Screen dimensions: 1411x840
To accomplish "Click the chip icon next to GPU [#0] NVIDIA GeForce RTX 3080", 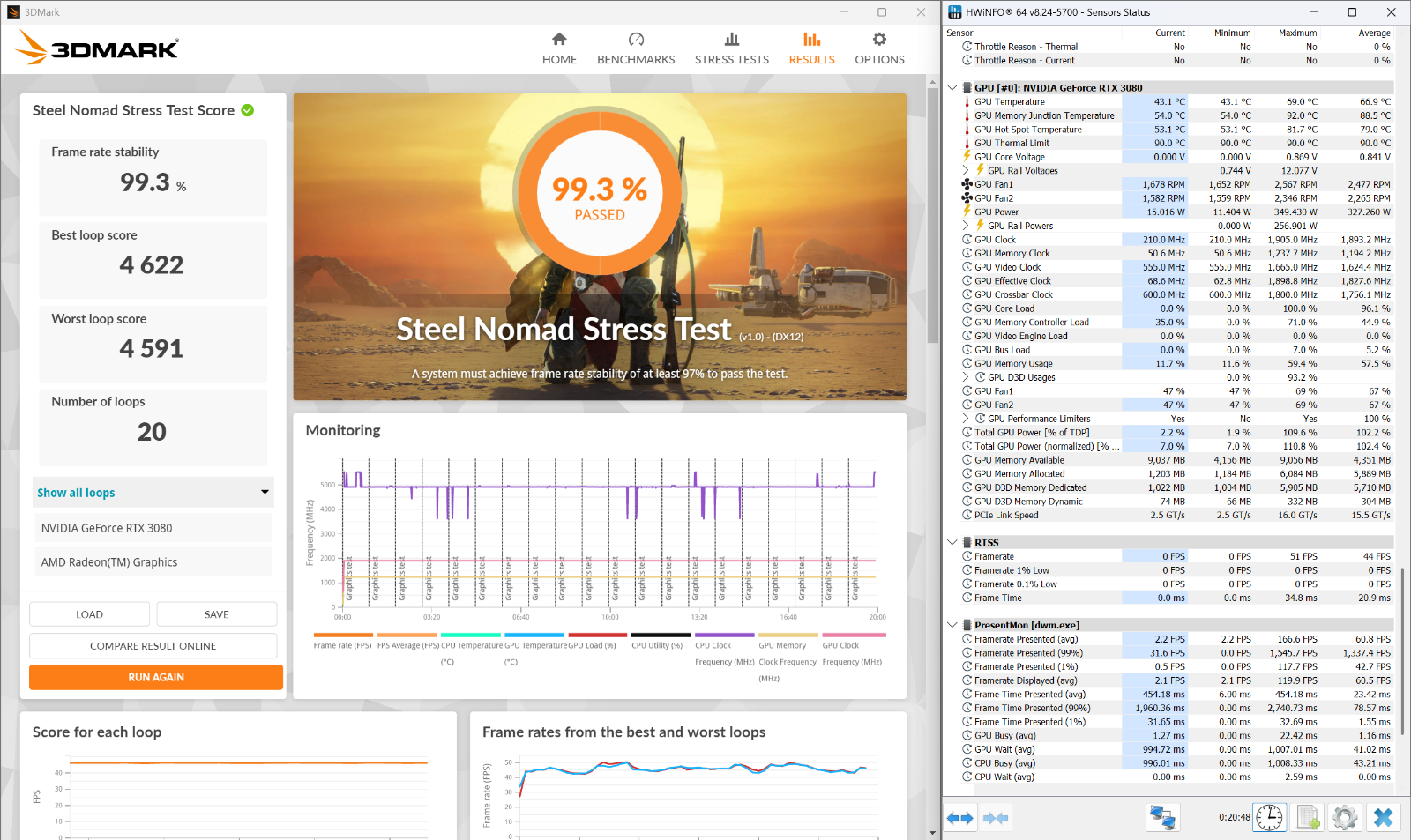I will pos(967,88).
